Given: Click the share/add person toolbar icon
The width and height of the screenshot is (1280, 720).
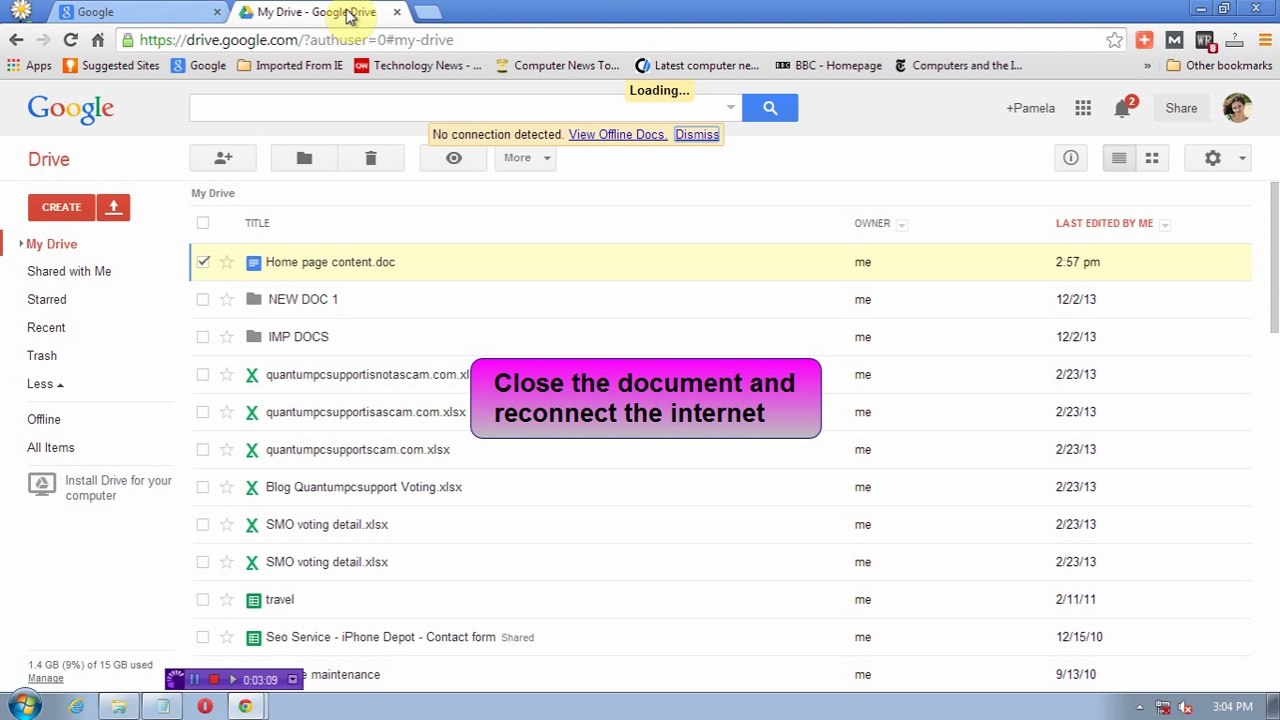Looking at the screenshot, I should pos(223,158).
